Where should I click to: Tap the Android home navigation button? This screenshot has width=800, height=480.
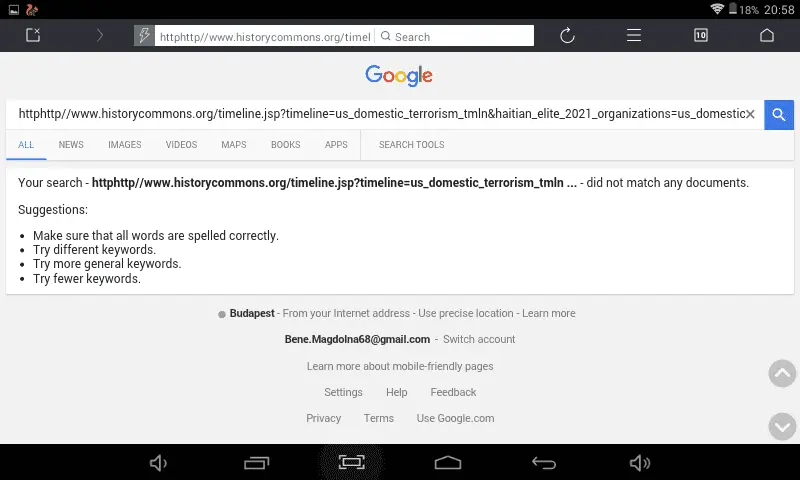point(447,463)
